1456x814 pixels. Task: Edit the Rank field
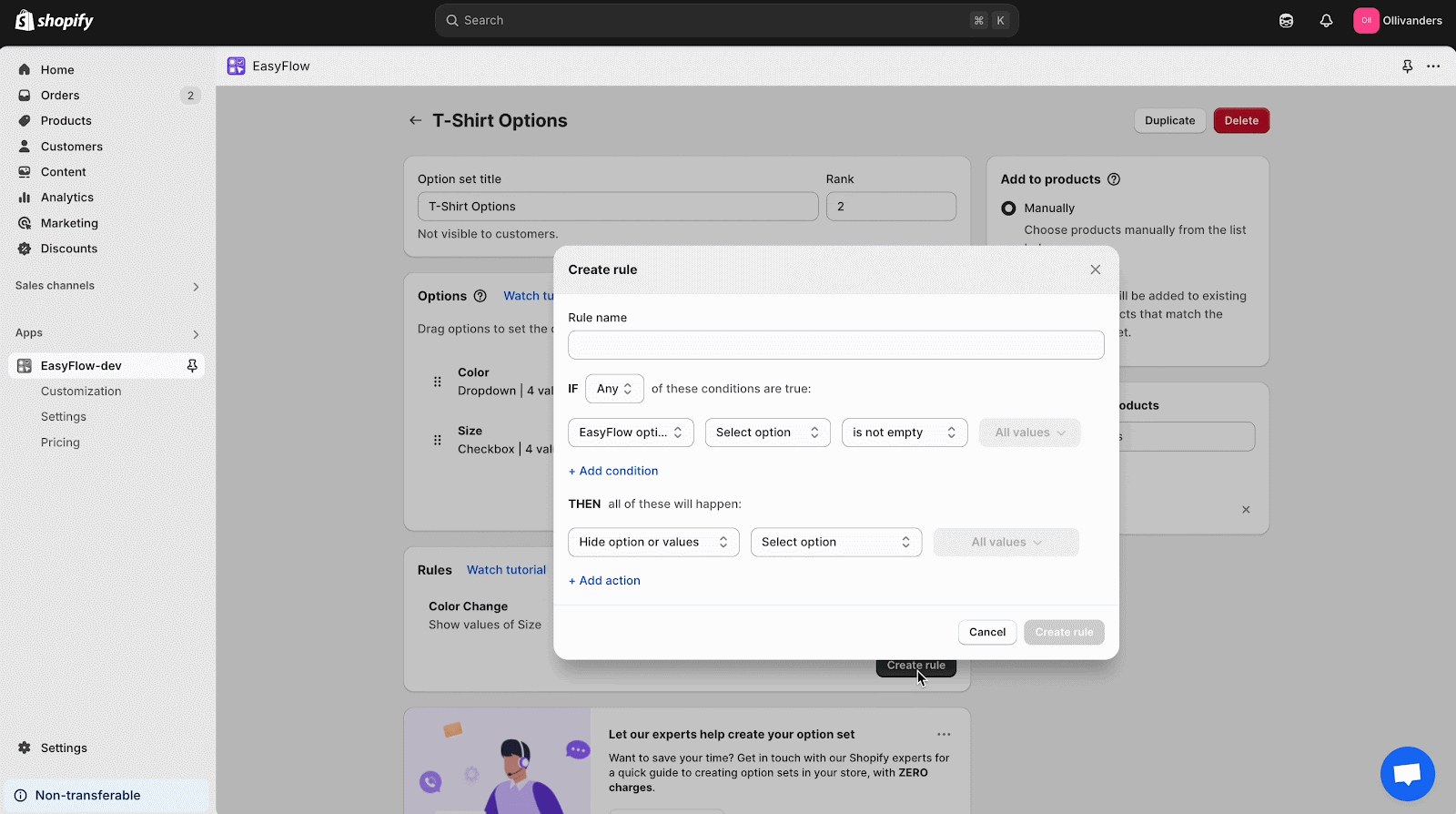click(x=891, y=207)
